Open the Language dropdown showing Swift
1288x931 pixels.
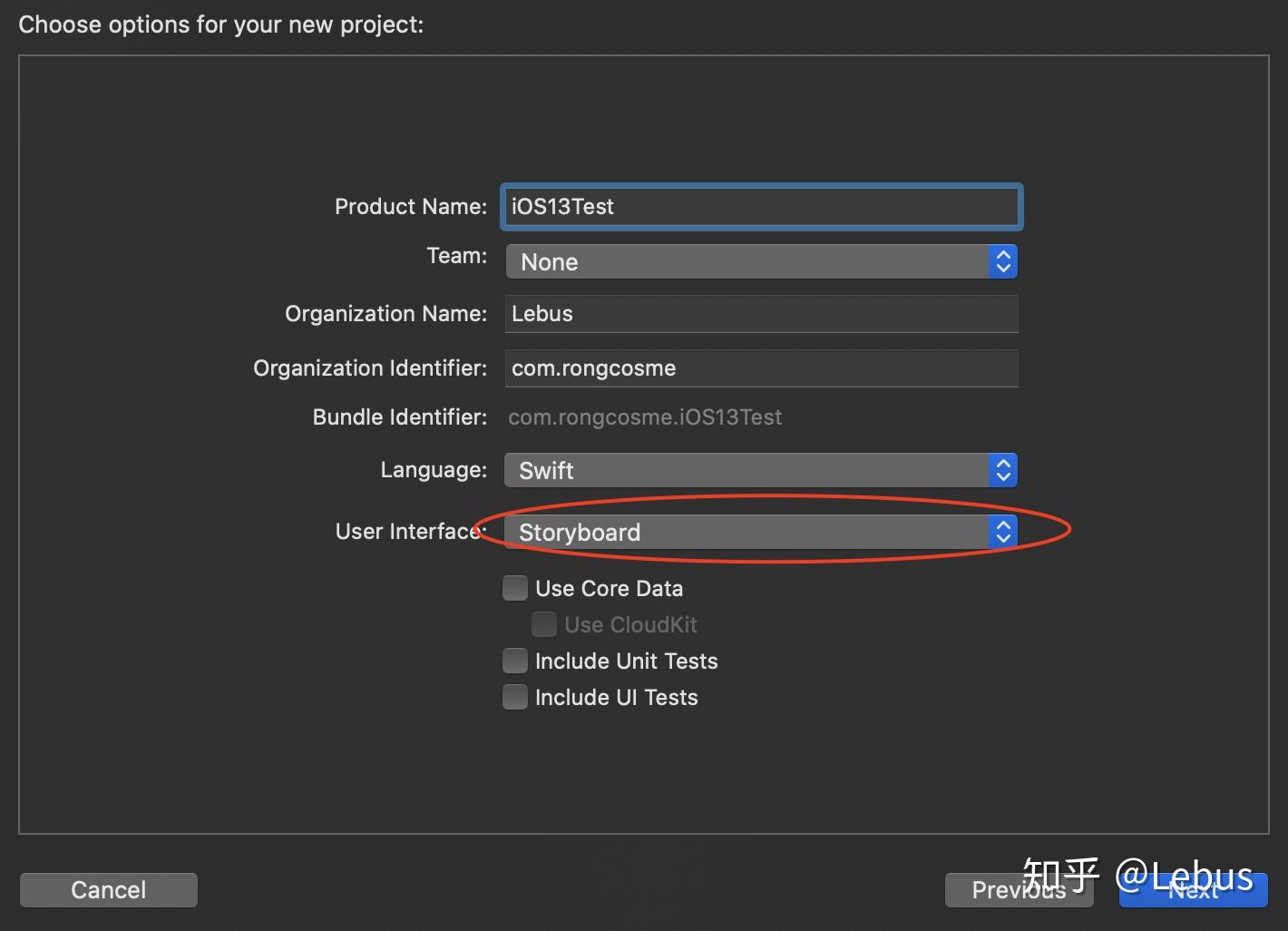click(x=753, y=470)
